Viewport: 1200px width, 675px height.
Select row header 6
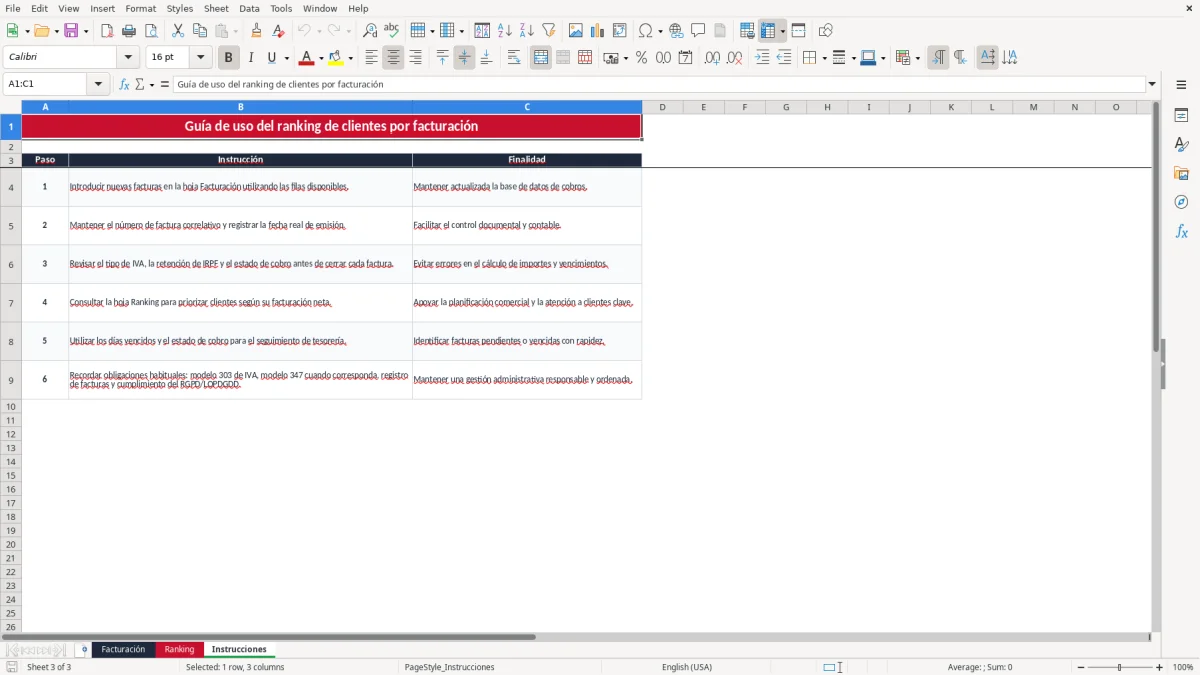(11, 264)
